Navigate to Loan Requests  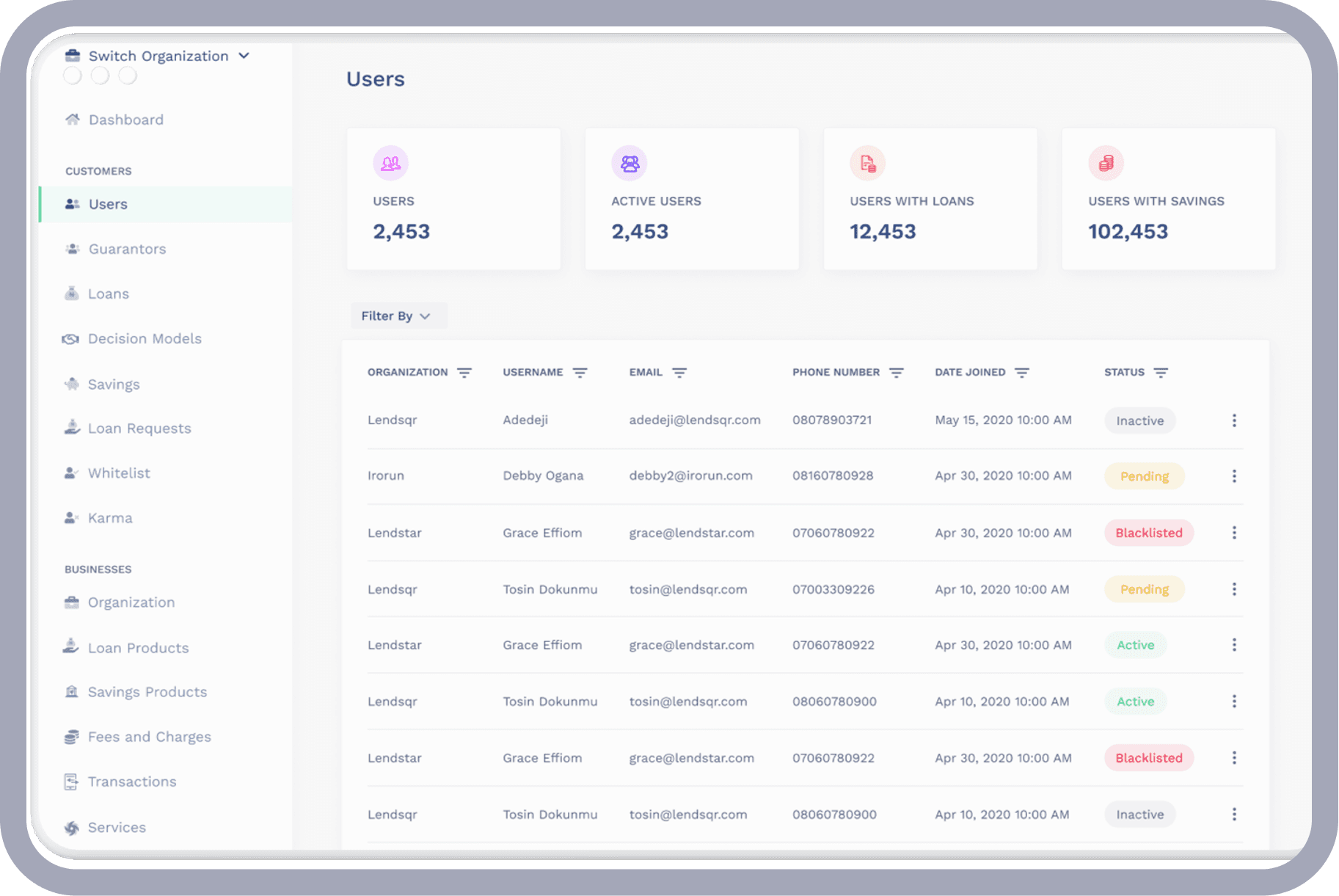click(x=139, y=429)
